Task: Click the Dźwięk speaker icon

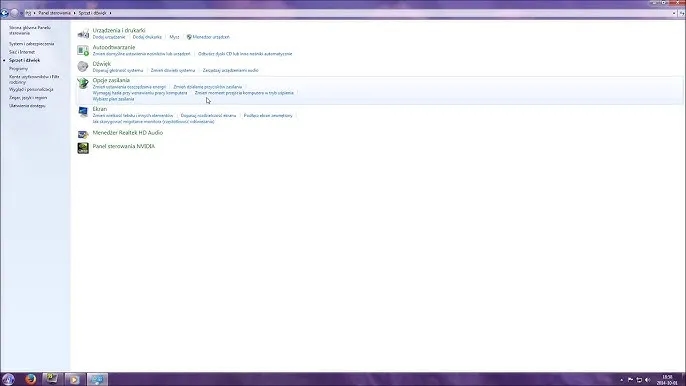Action: [83, 67]
